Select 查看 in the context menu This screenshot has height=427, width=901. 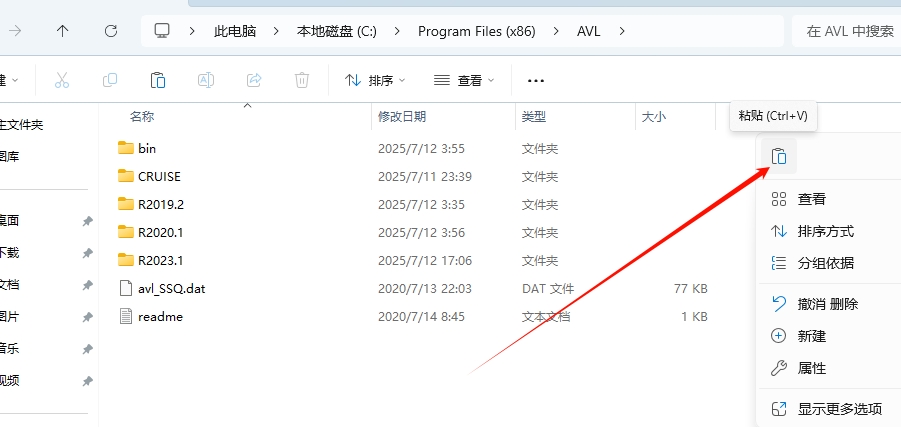(x=830, y=199)
